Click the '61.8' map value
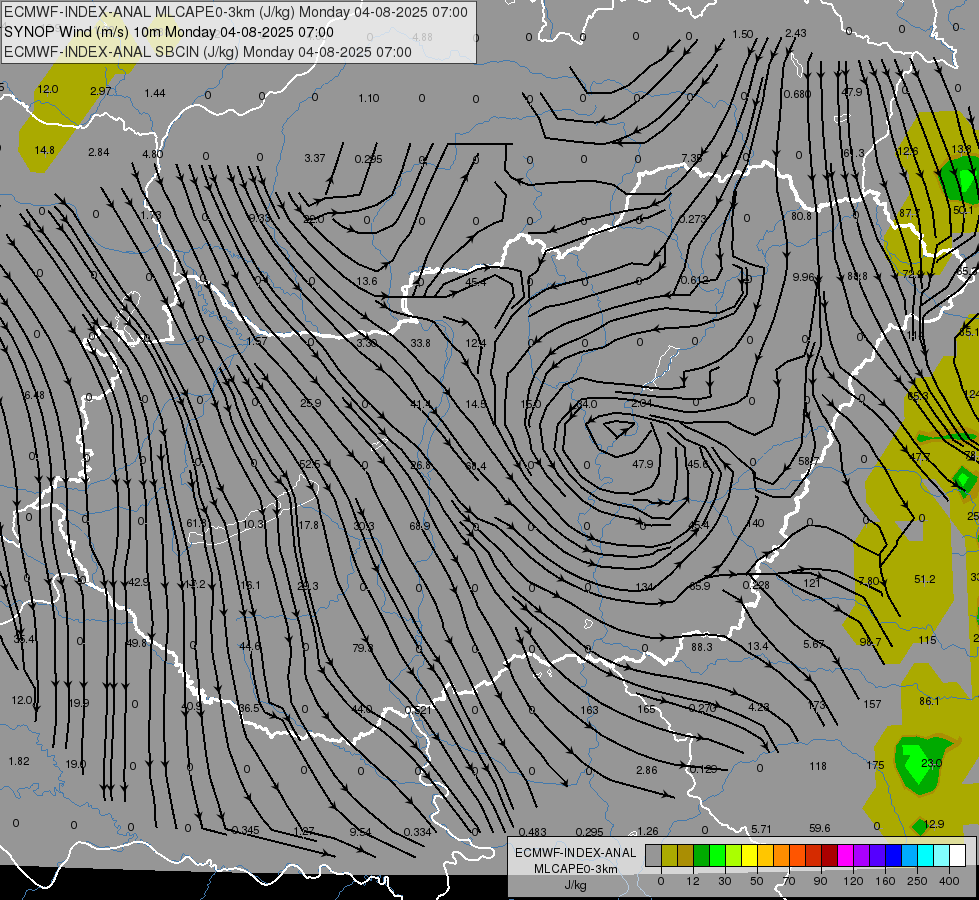 pyautogui.click(x=197, y=523)
